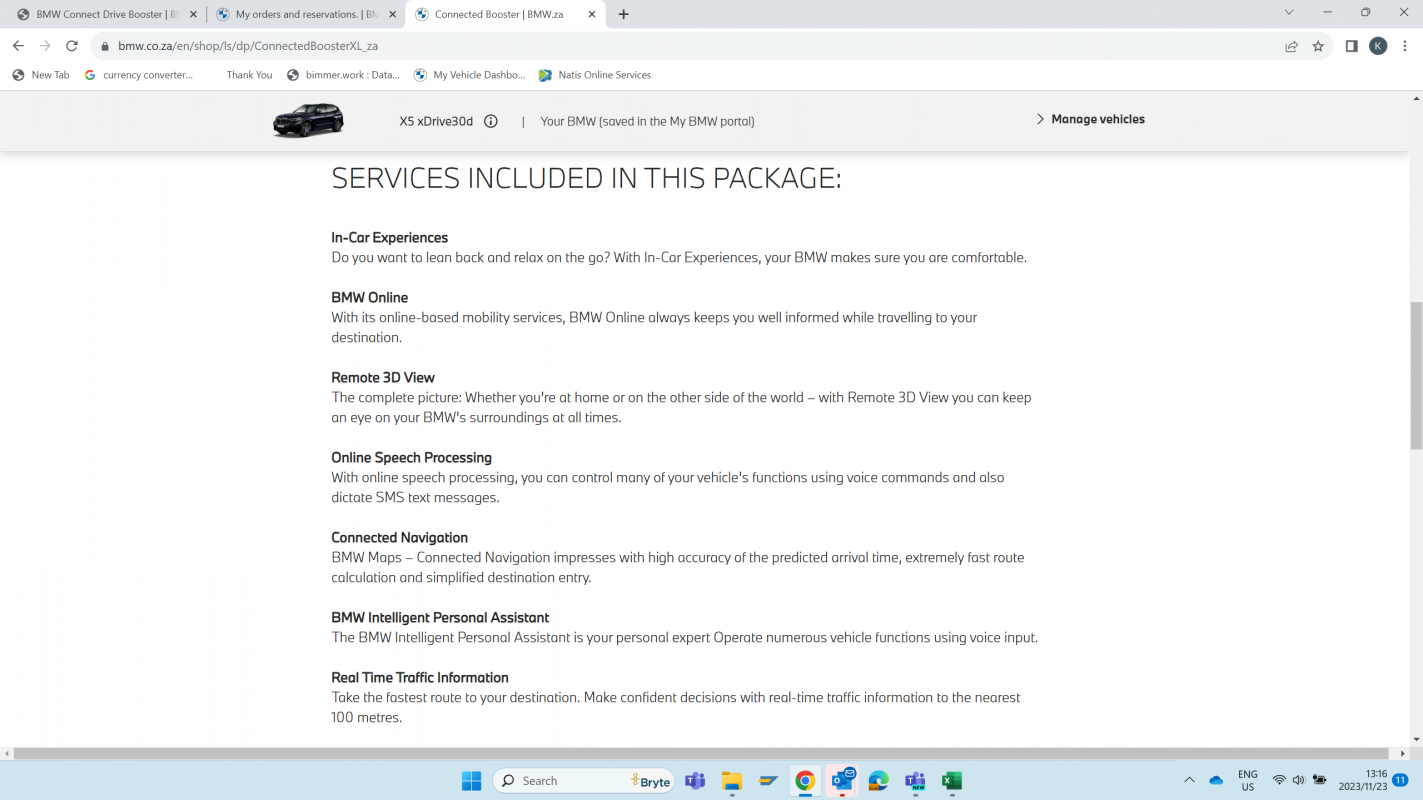The image size is (1423, 800).
Task: Click the horizontal page scrollbar
Action: [x=702, y=753]
